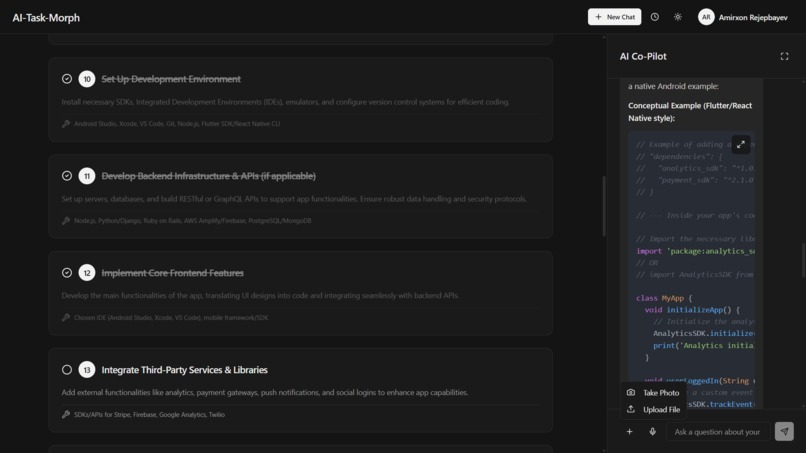This screenshot has height=453, width=806.
Task: Click the upload icon beside Upload File
Action: 631,409
